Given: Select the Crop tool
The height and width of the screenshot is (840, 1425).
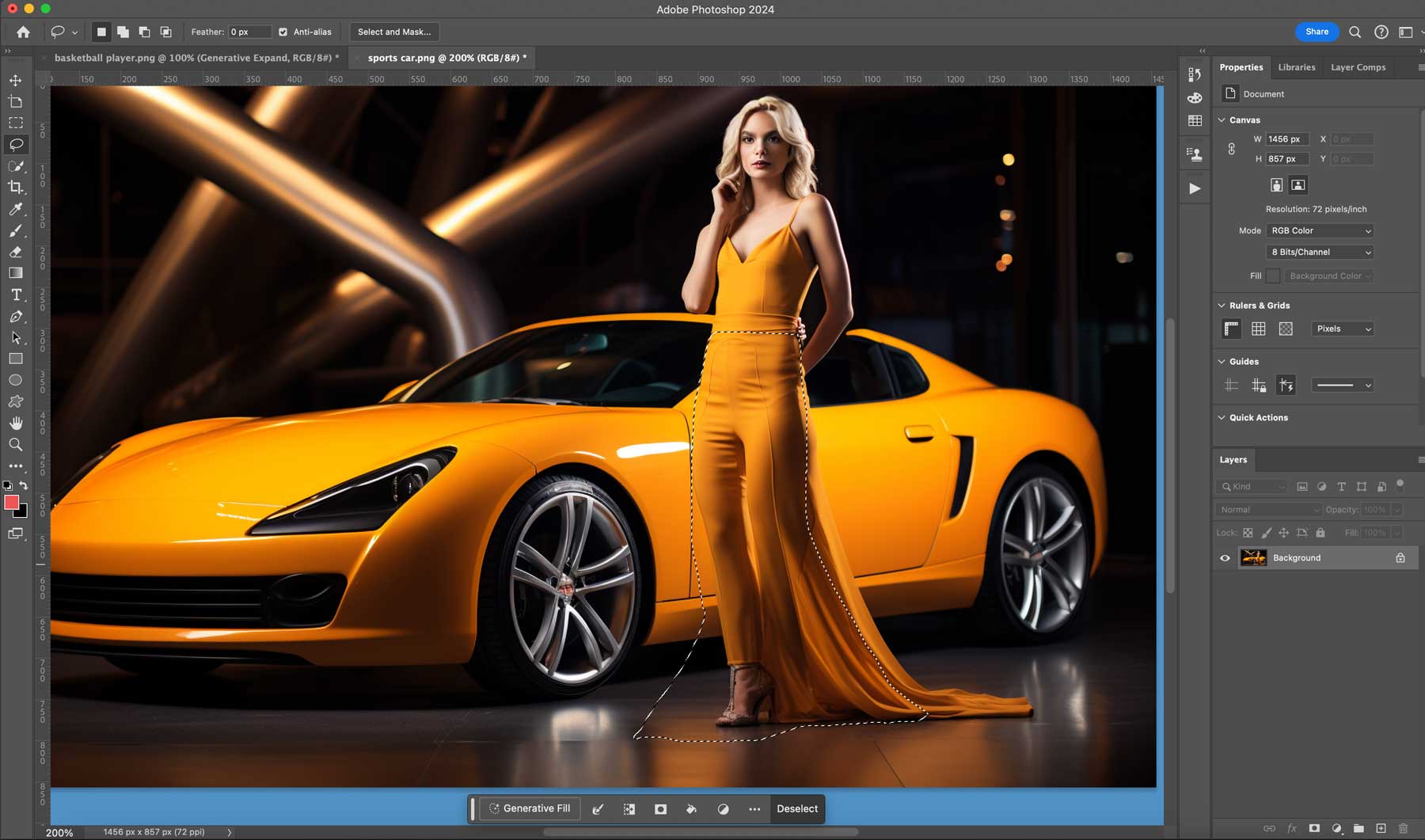Looking at the screenshot, I should click(x=15, y=188).
